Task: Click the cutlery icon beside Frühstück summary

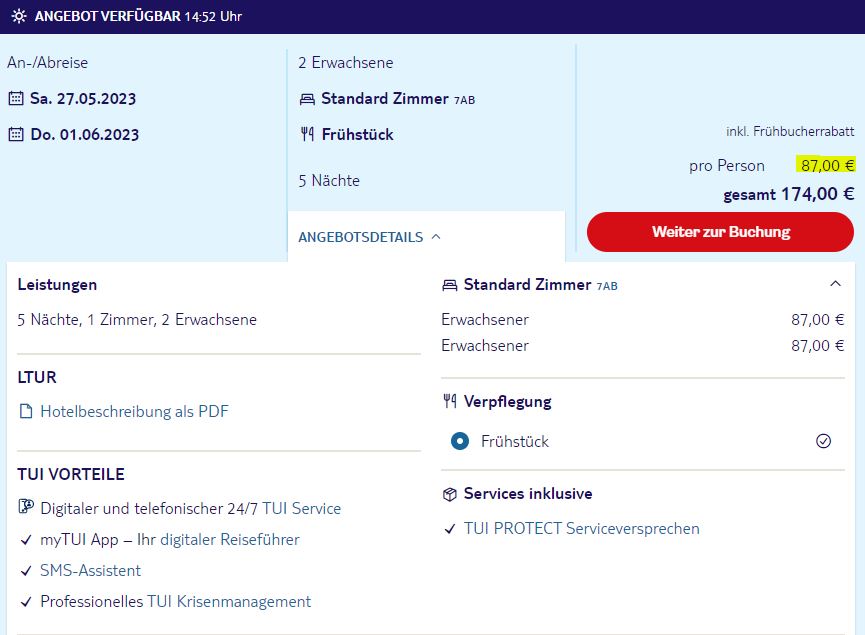Action: [x=307, y=134]
